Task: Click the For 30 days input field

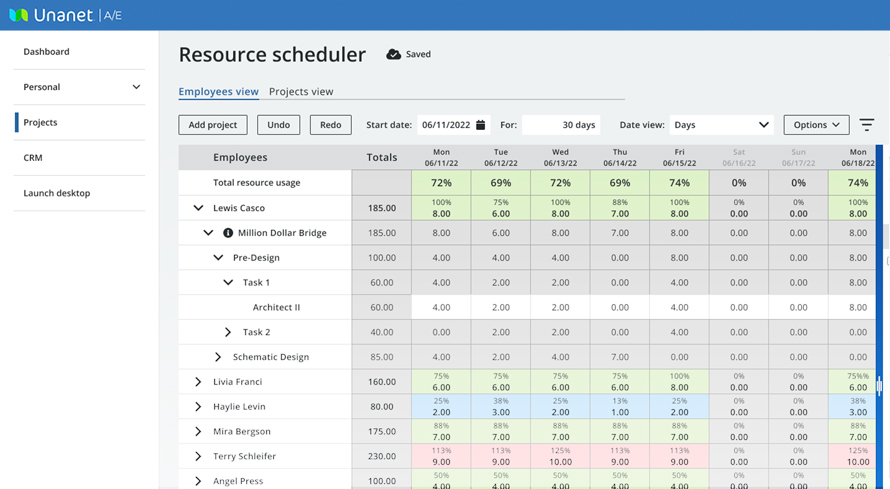Action: pos(561,125)
